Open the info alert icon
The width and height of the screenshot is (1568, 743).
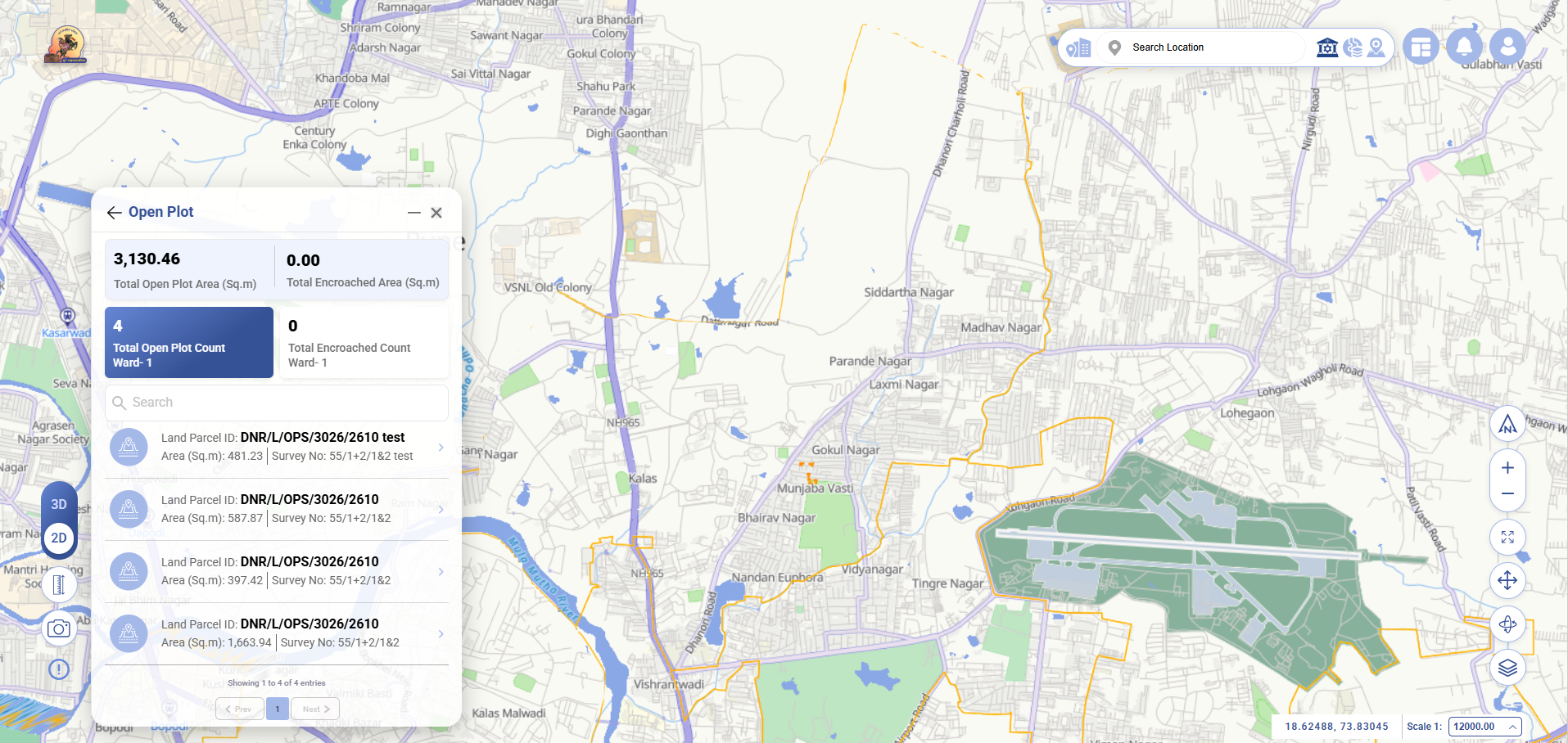tap(59, 669)
